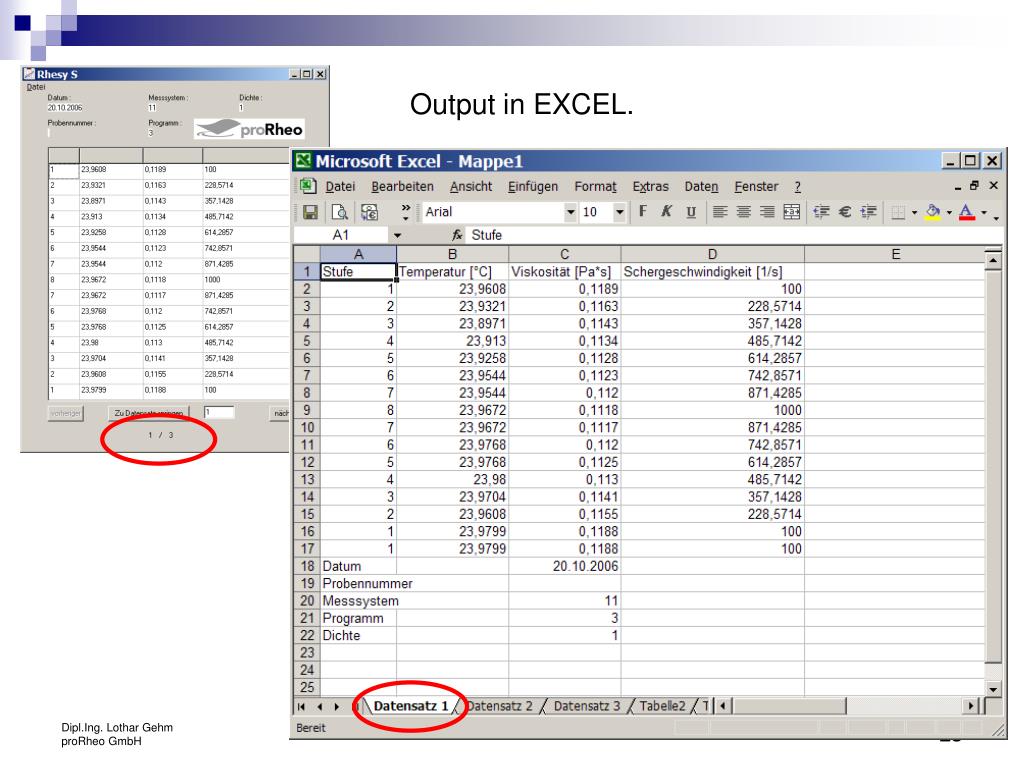Open the Daten menu
1024x768 pixels.
coord(701,187)
